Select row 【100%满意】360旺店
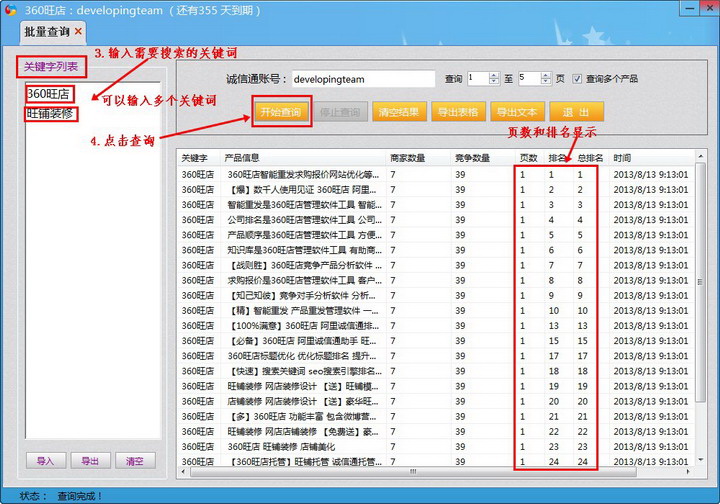The width and height of the screenshot is (720, 504). tap(436, 326)
